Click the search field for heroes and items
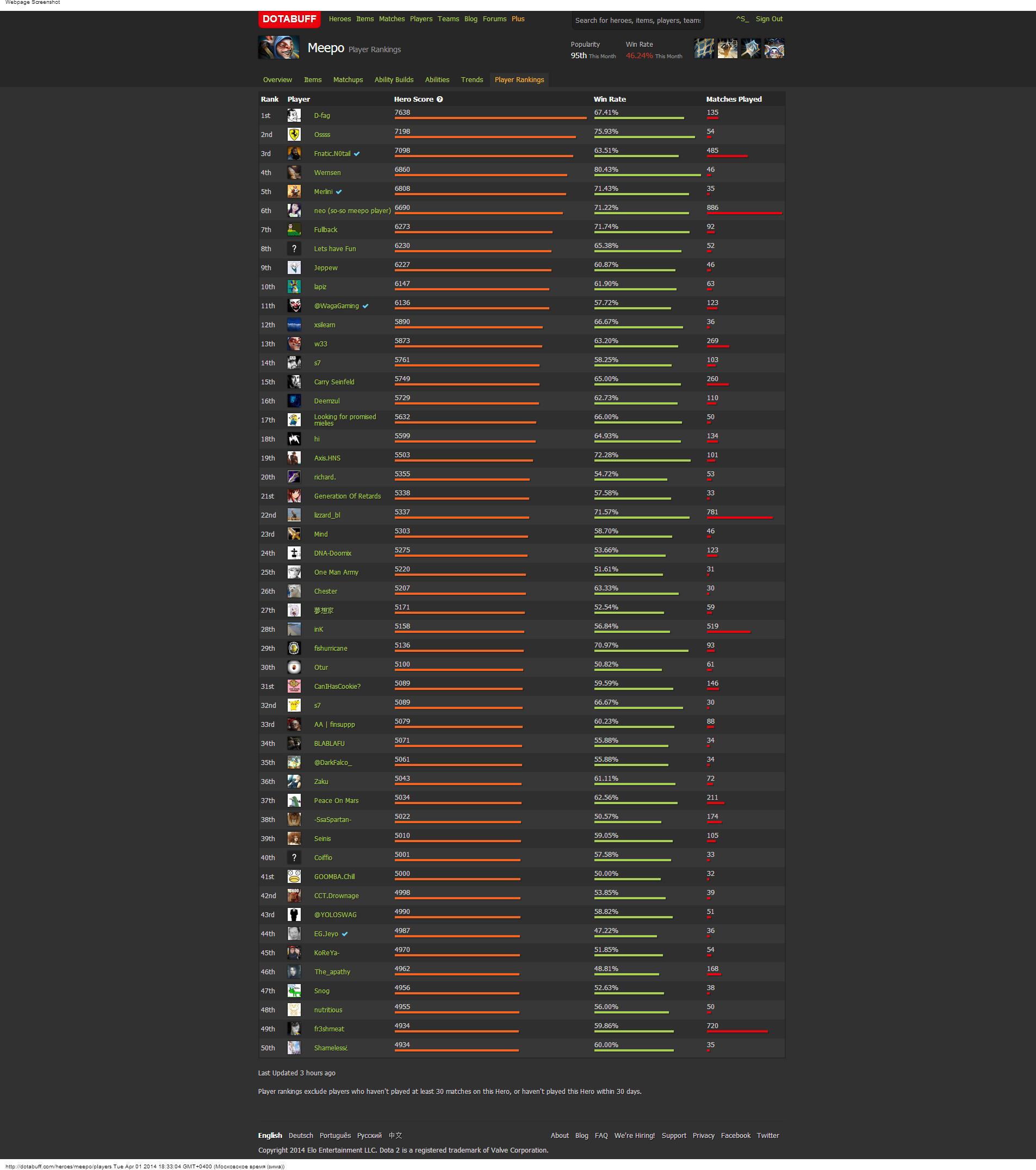 pos(637,21)
